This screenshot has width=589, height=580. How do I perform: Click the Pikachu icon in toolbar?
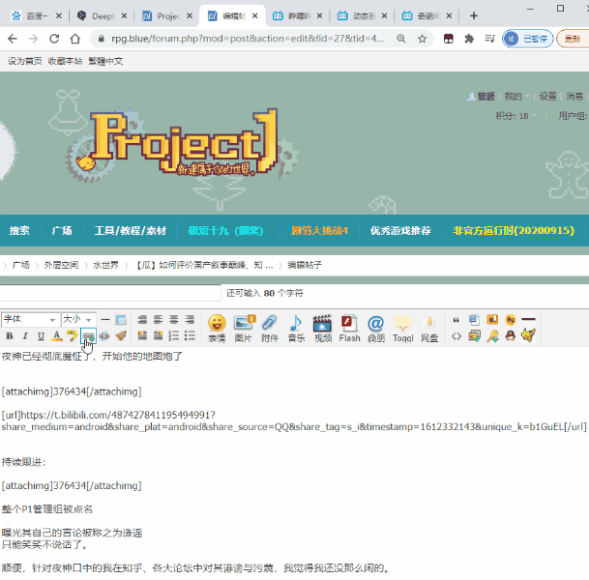(x=528, y=335)
